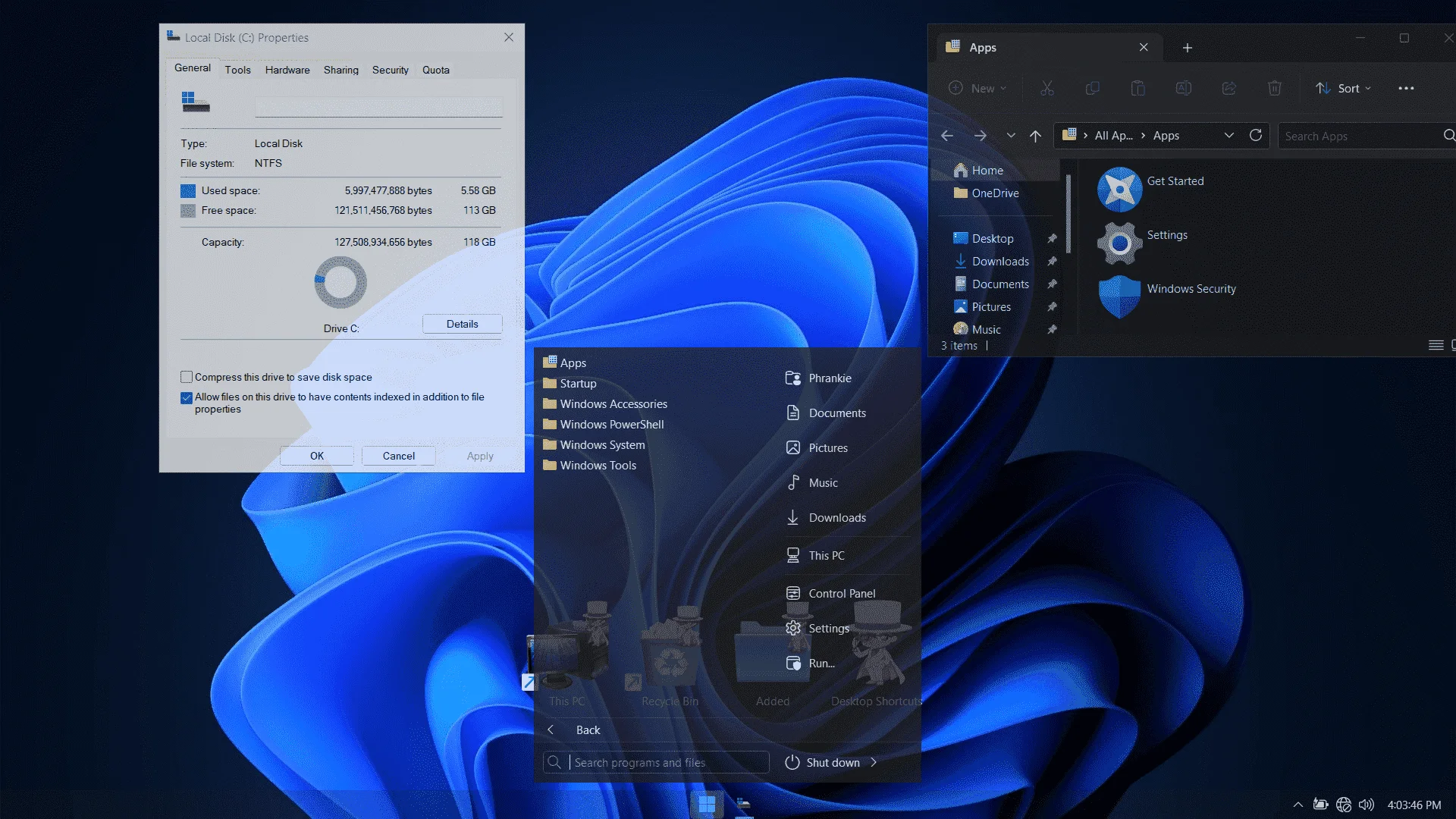1456x819 pixels.
Task: Click OK in disk properties dialog
Action: tap(317, 456)
